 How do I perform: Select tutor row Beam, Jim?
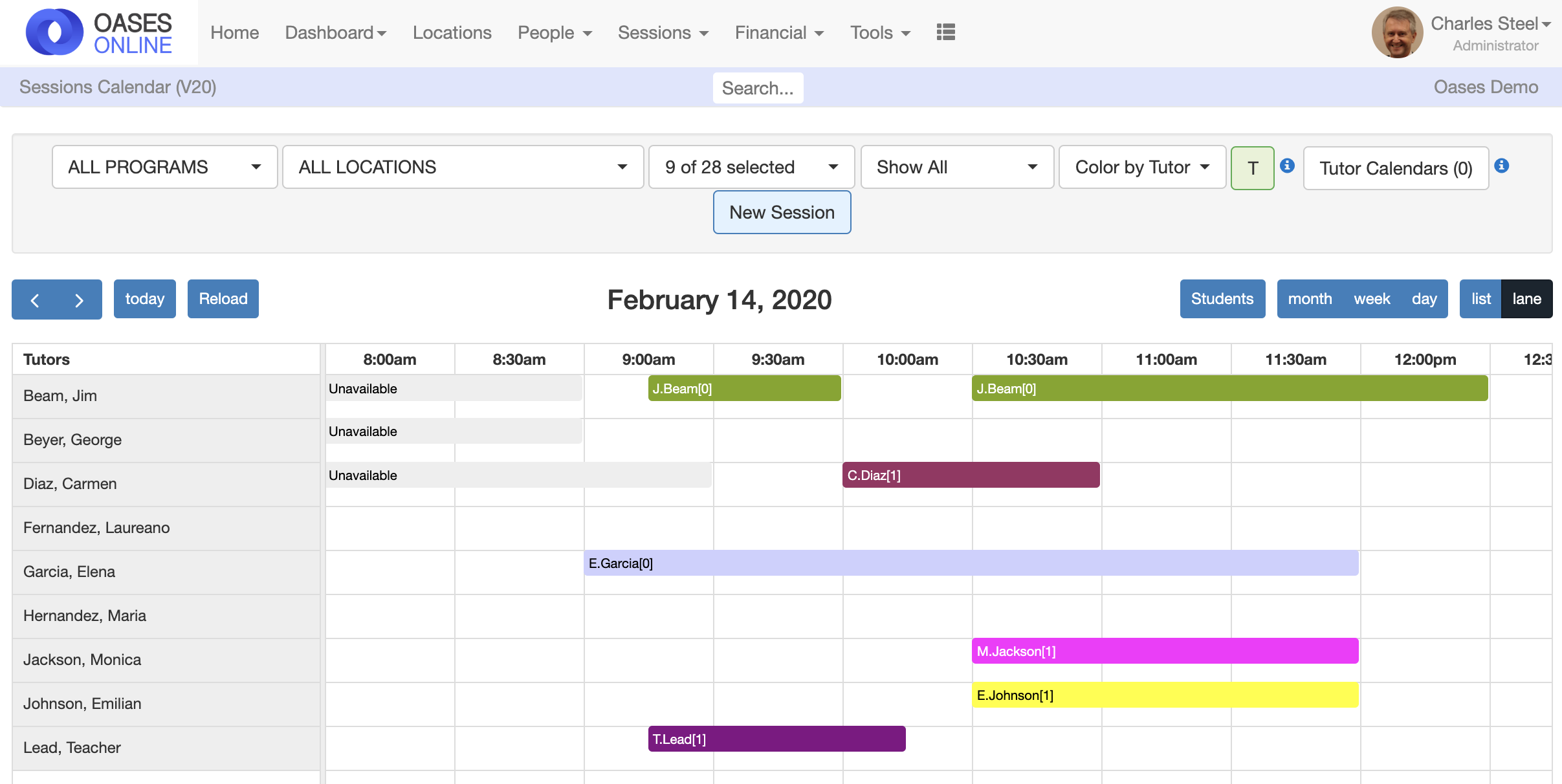point(166,396)
